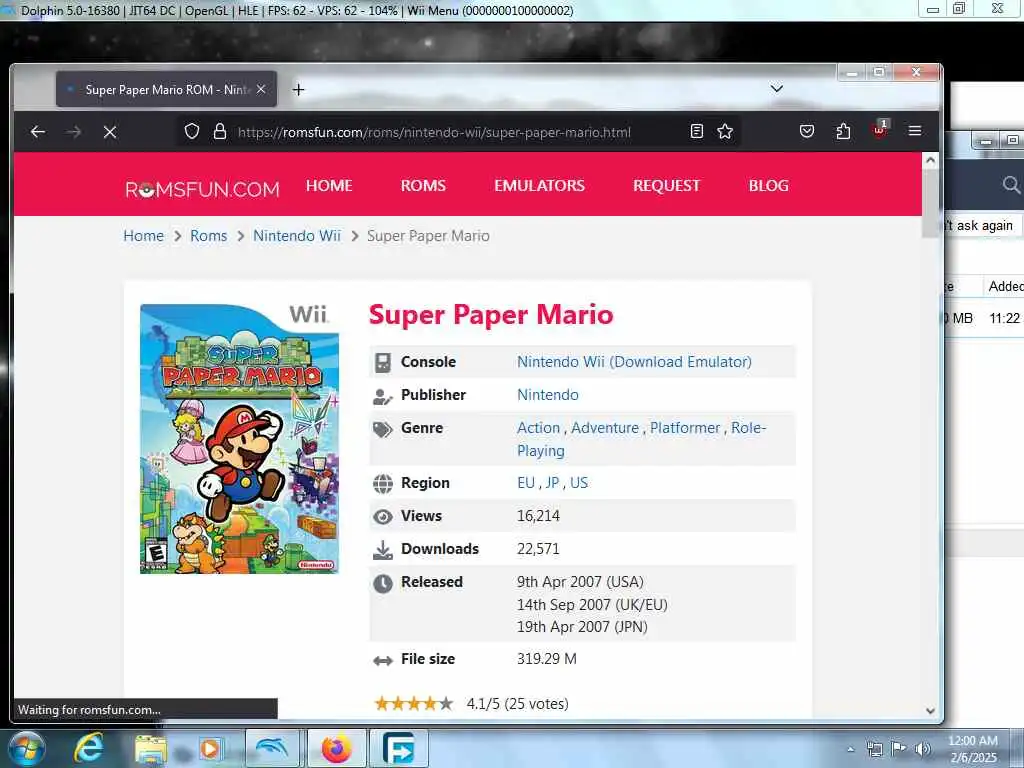Open ROMS in the site navigation
This screenshot has height=768, width=1024.
(x=423, y=185)
